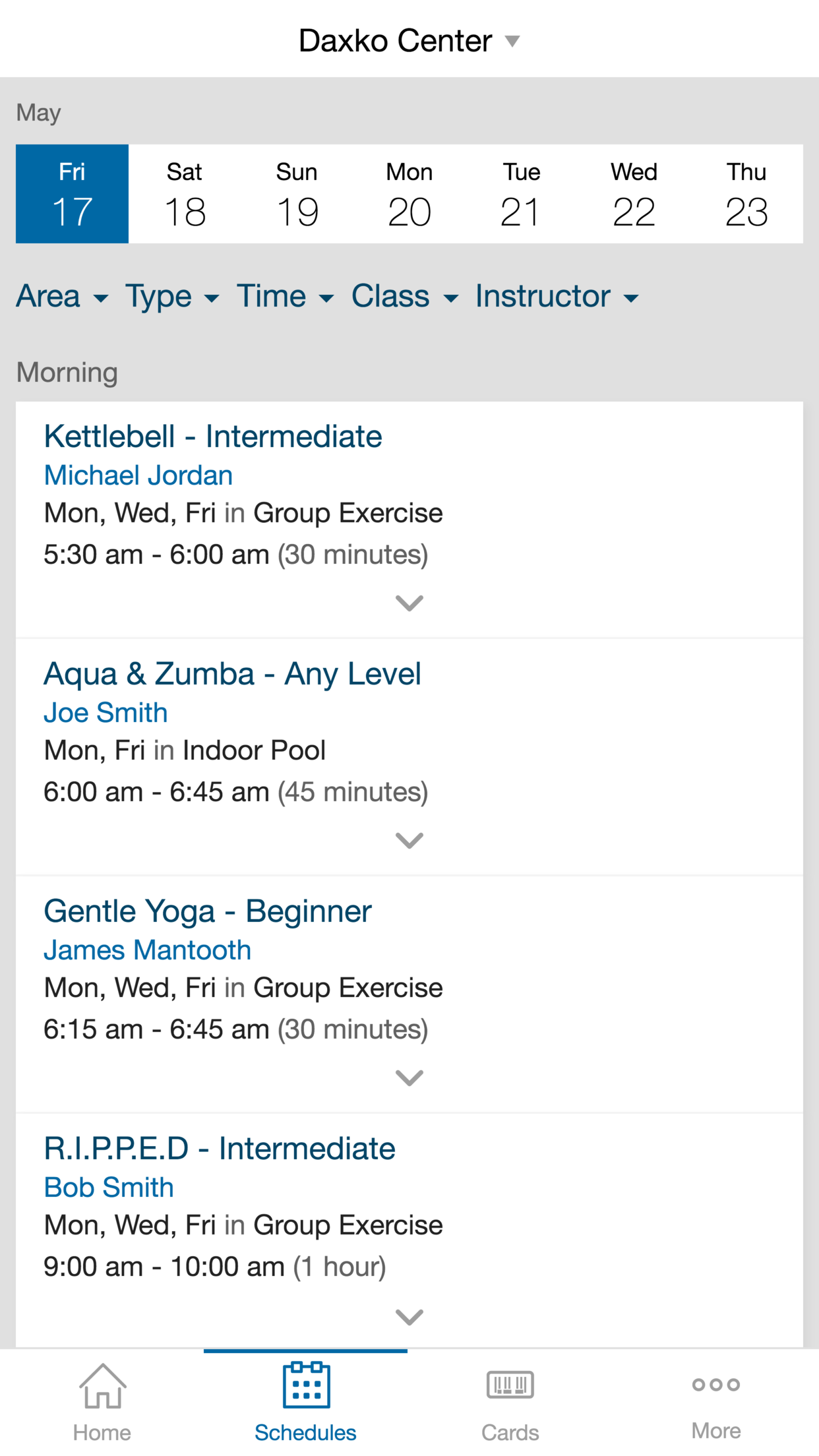The height and width of the screenshot is (1456, 819).
Task: Expand R.I.P.P.E.D class details chevron
Action: click(x=409, y=1316)
